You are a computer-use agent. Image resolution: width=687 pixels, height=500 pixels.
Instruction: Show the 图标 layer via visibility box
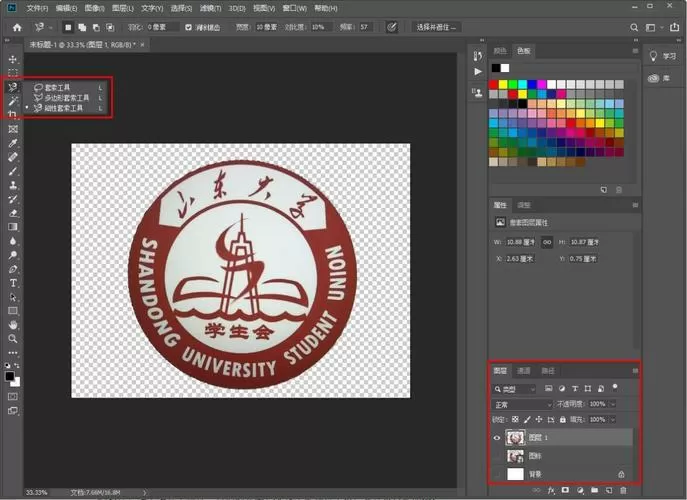[x=497, y=456]
